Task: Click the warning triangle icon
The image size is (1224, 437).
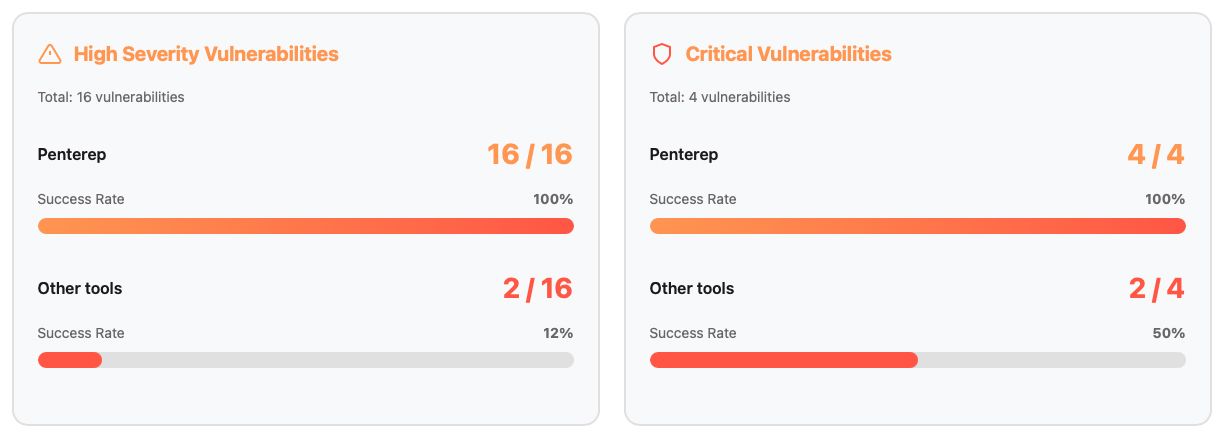Action: click(50, 54)
